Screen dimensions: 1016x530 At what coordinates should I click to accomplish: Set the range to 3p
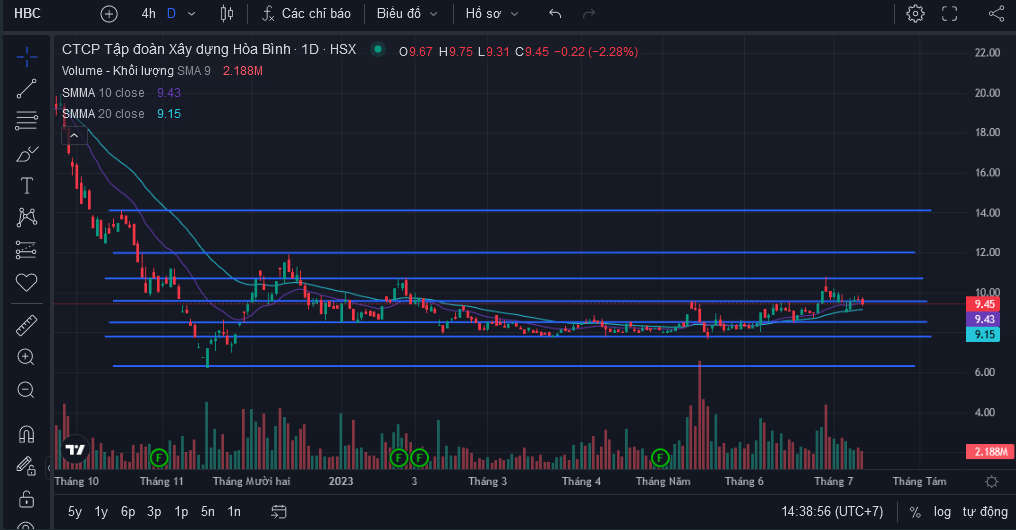(x=154, y=512)
